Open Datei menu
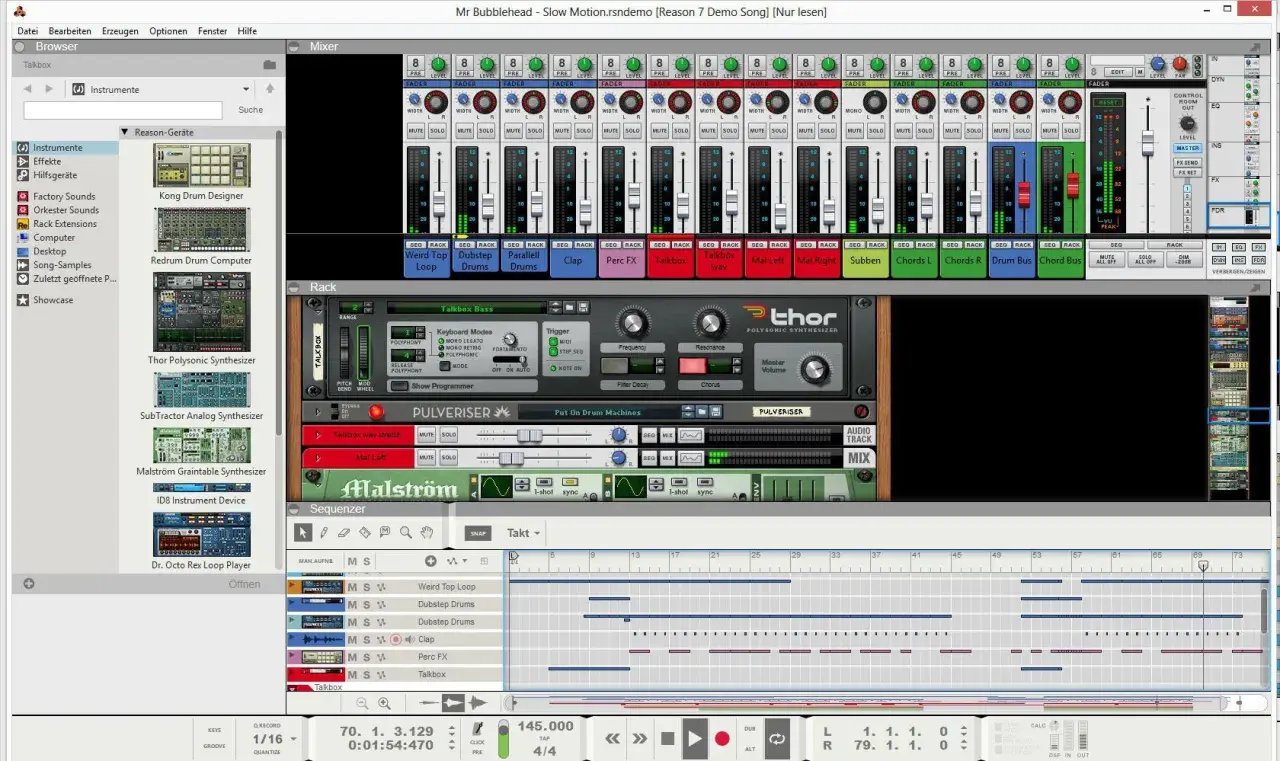The image size is (1280, 761). (x=28, y=31)
